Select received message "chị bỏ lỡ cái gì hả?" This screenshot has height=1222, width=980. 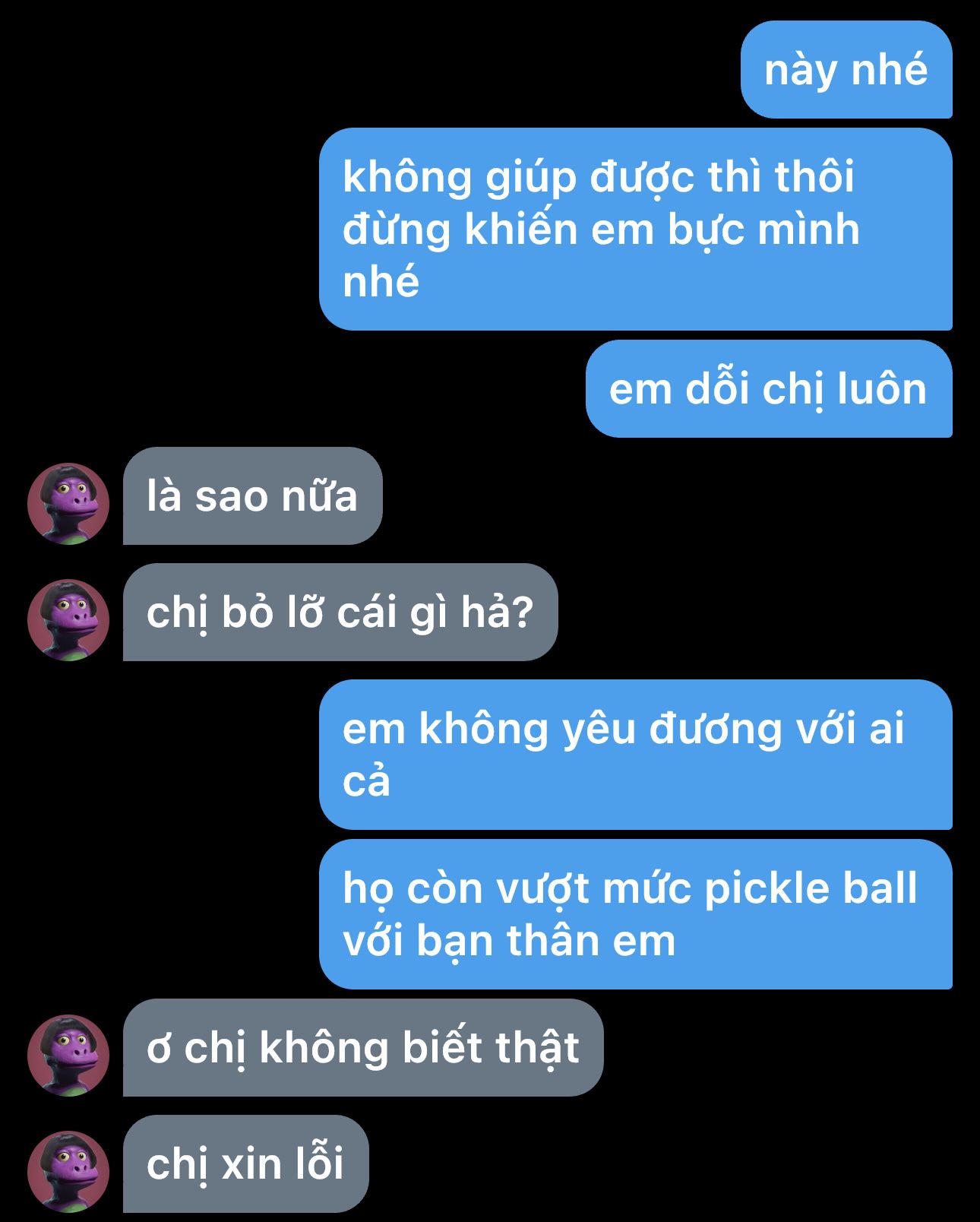pyautogui.click(x=340, y=613)
